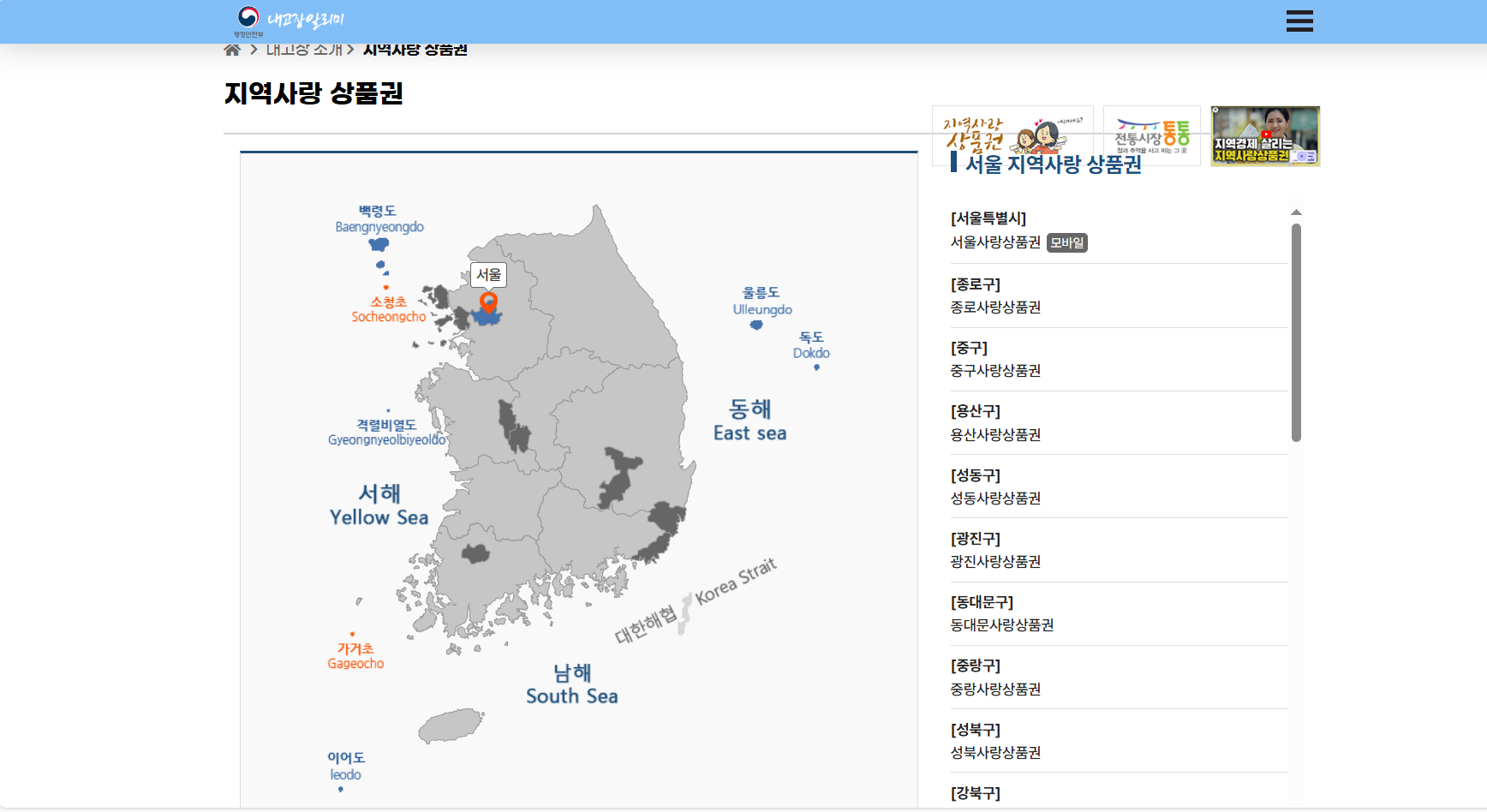Select Jeju island on the map
Screen dimensions: 1487x812
[451, 725]
